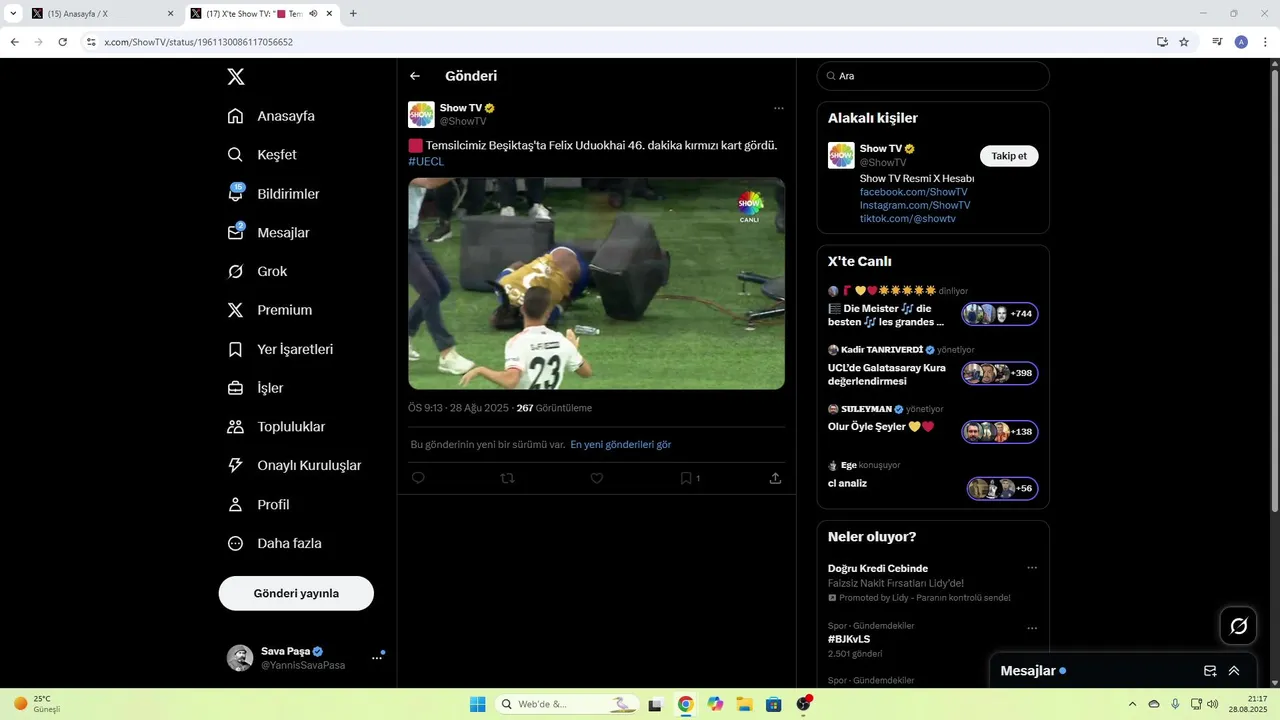
Task: Go back with Gönderi arrow
Action: point(415,76)
